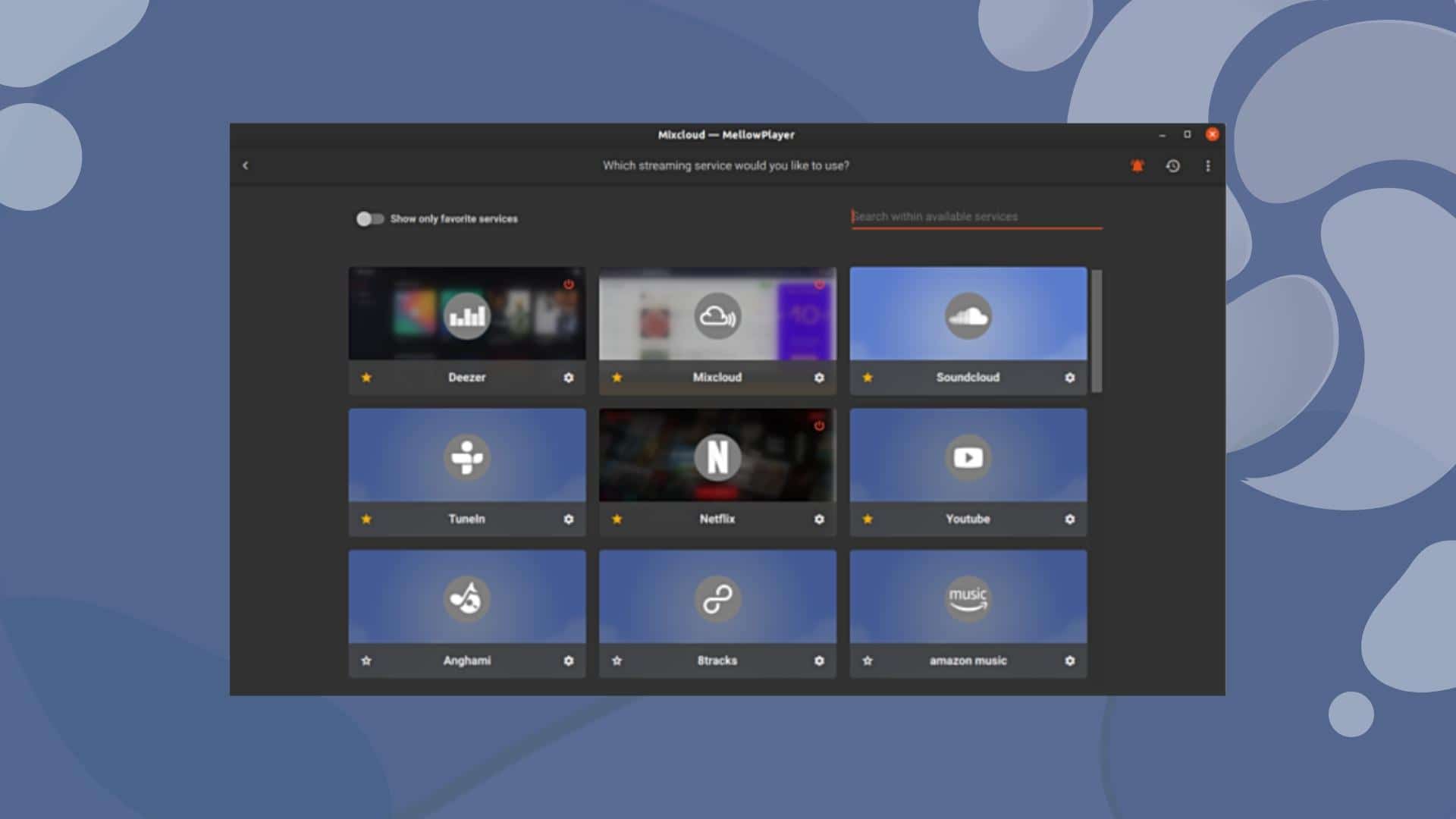Viewport: 1456px width, 819px height.
Task: Stop the running Mixcloud service power icon
Action: click(819, 284)
